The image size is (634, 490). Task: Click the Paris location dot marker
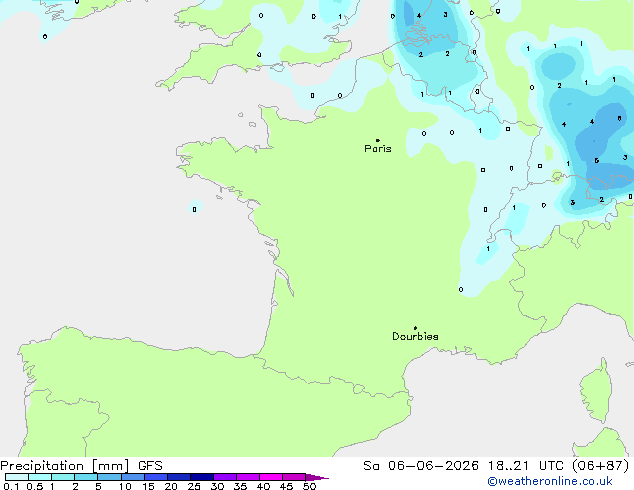pyautogui.click(x=378, y=140)
